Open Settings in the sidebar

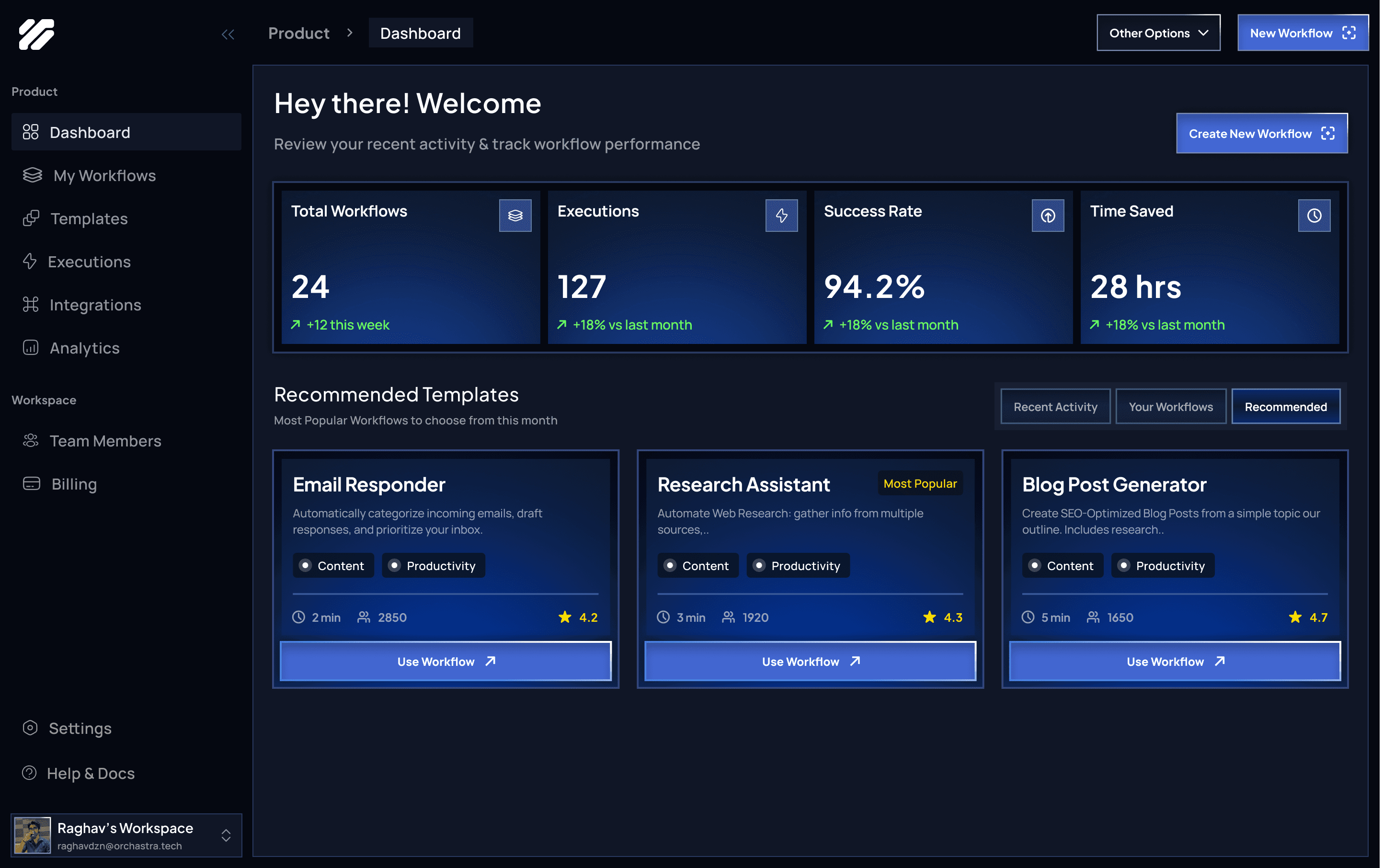(80, 728)
